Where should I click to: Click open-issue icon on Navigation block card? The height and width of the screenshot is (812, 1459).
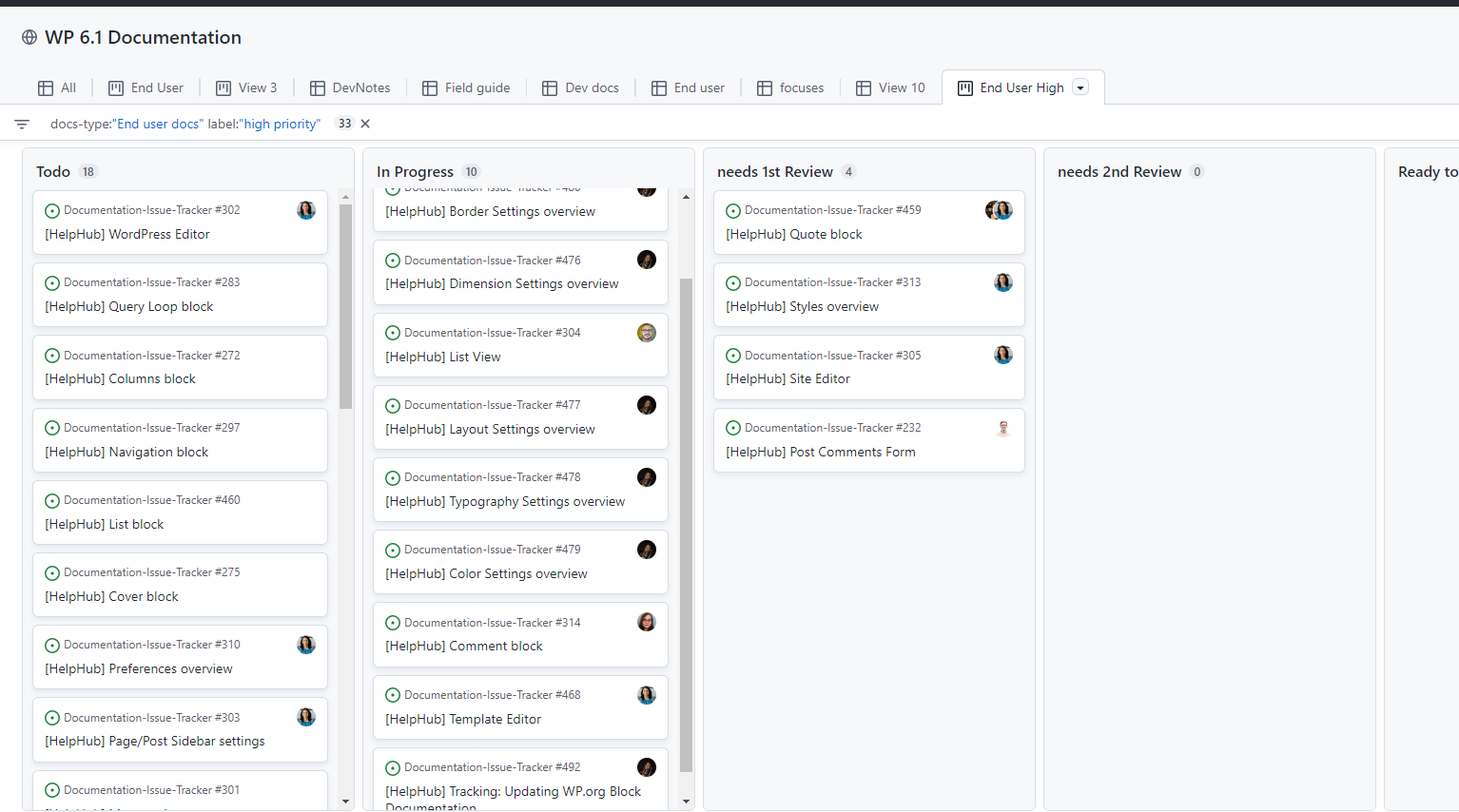coord(52,428)
